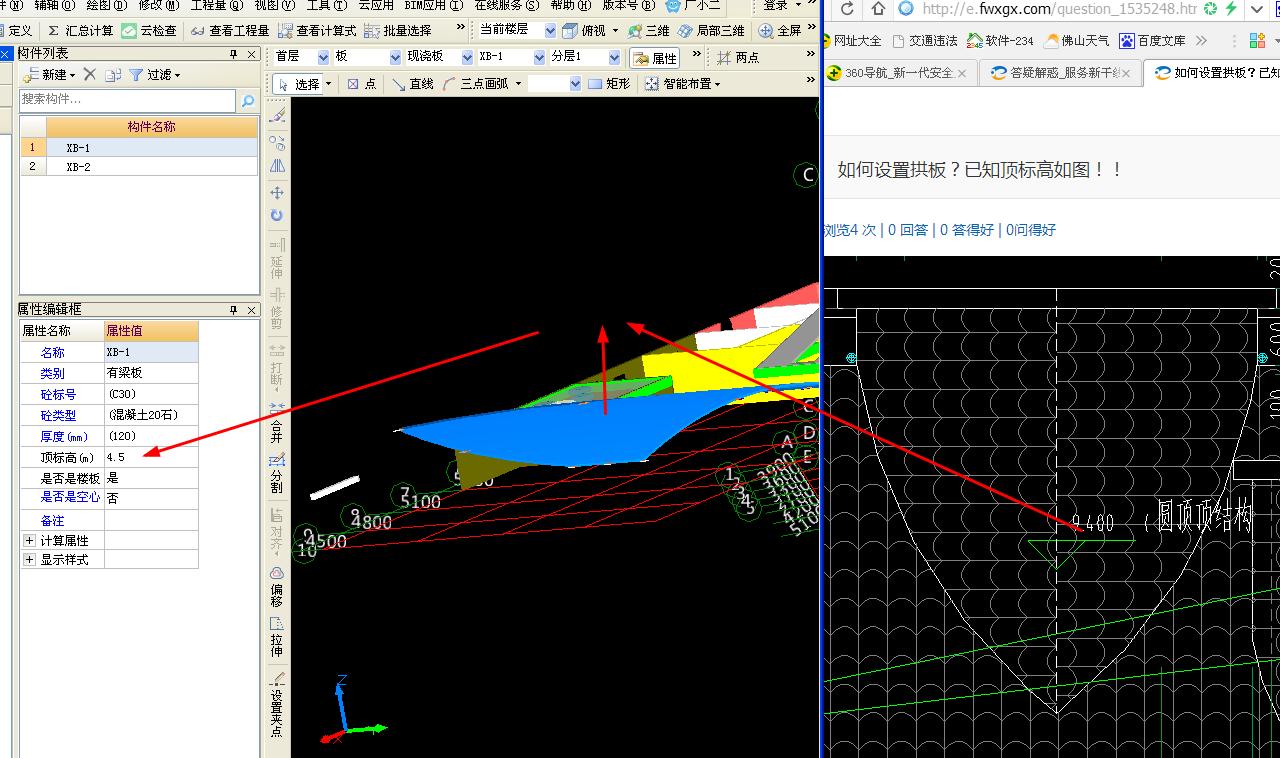Open 工程量(Q) menu
1280x758 pixels.
click(x=217, y=5)
